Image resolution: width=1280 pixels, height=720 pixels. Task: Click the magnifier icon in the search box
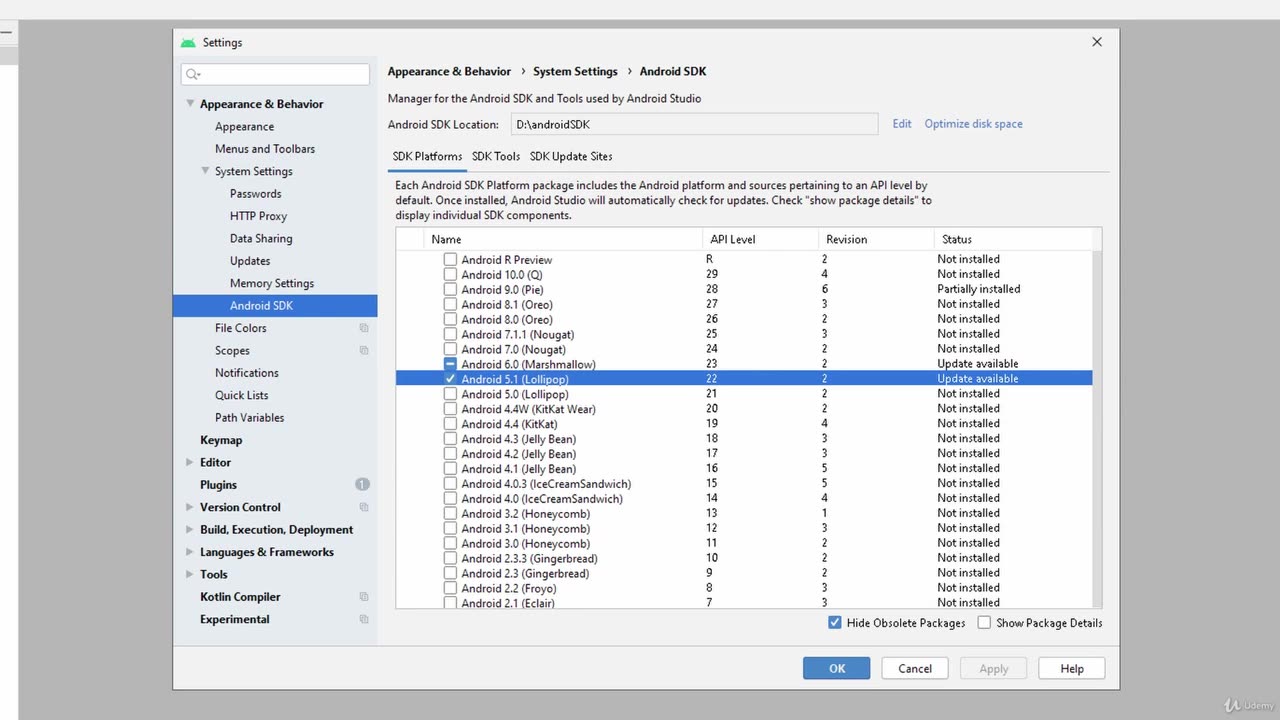point(192,74)
